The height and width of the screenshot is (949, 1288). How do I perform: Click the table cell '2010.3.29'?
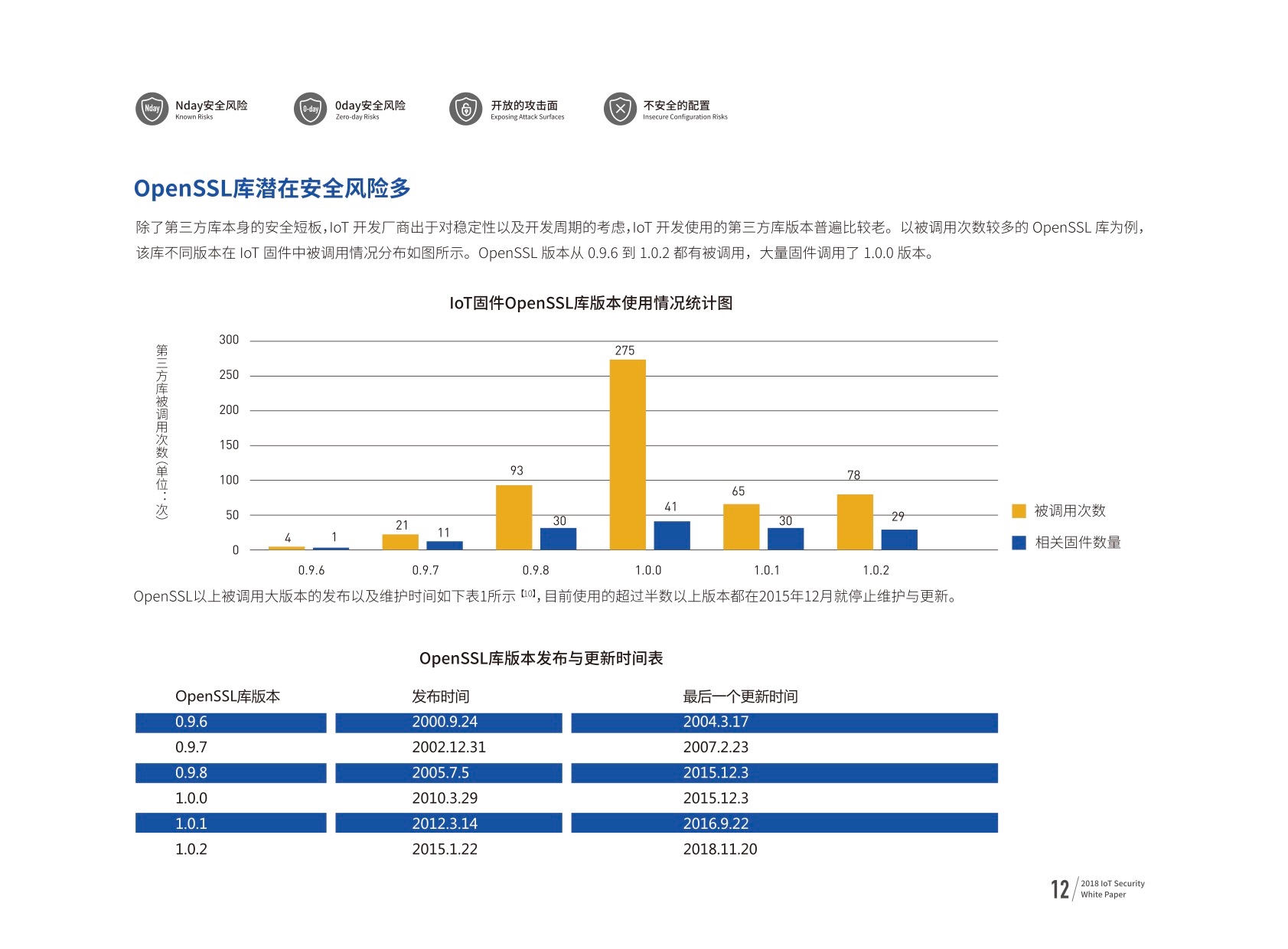[445, 798]
